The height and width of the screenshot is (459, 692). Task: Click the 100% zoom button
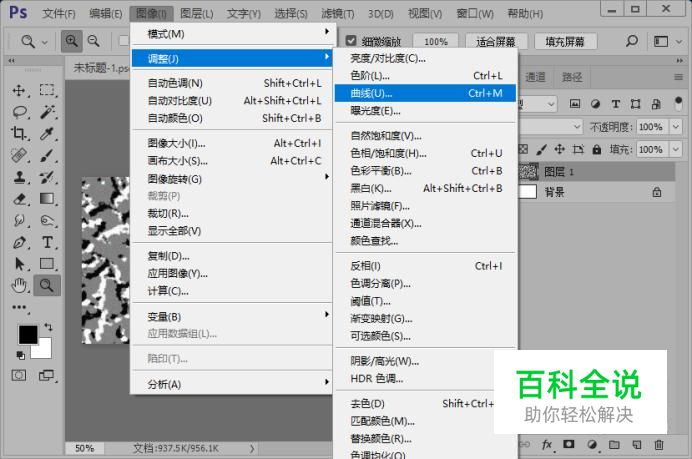coord(436,41)
